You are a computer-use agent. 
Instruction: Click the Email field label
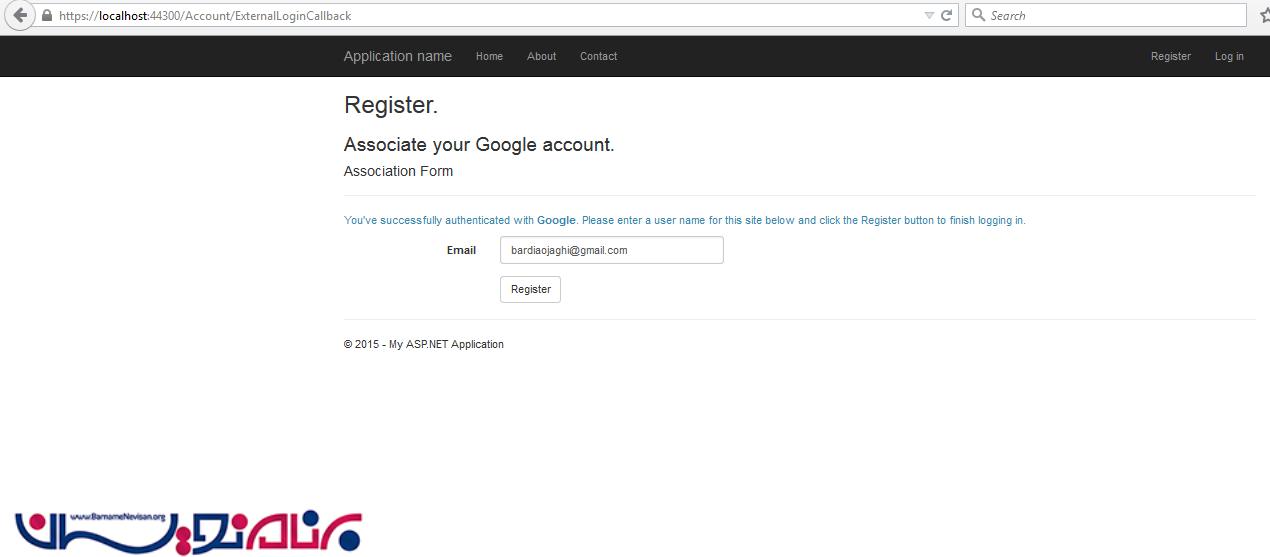tap(461, 250)
